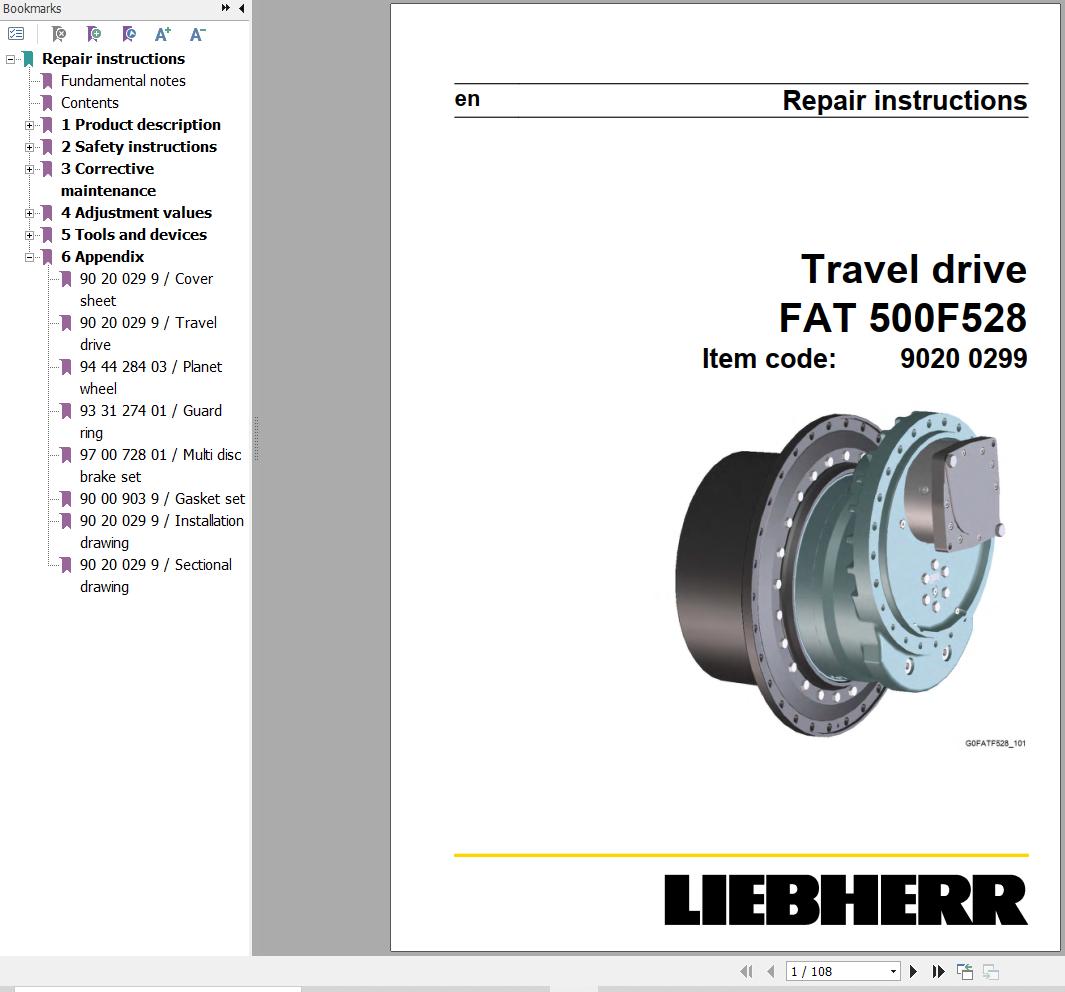Image resolution: width=1065 pixels, height=992 pixels.
Task: Click the bookmark icon beside Contents
Action: [x=48, y=103]
